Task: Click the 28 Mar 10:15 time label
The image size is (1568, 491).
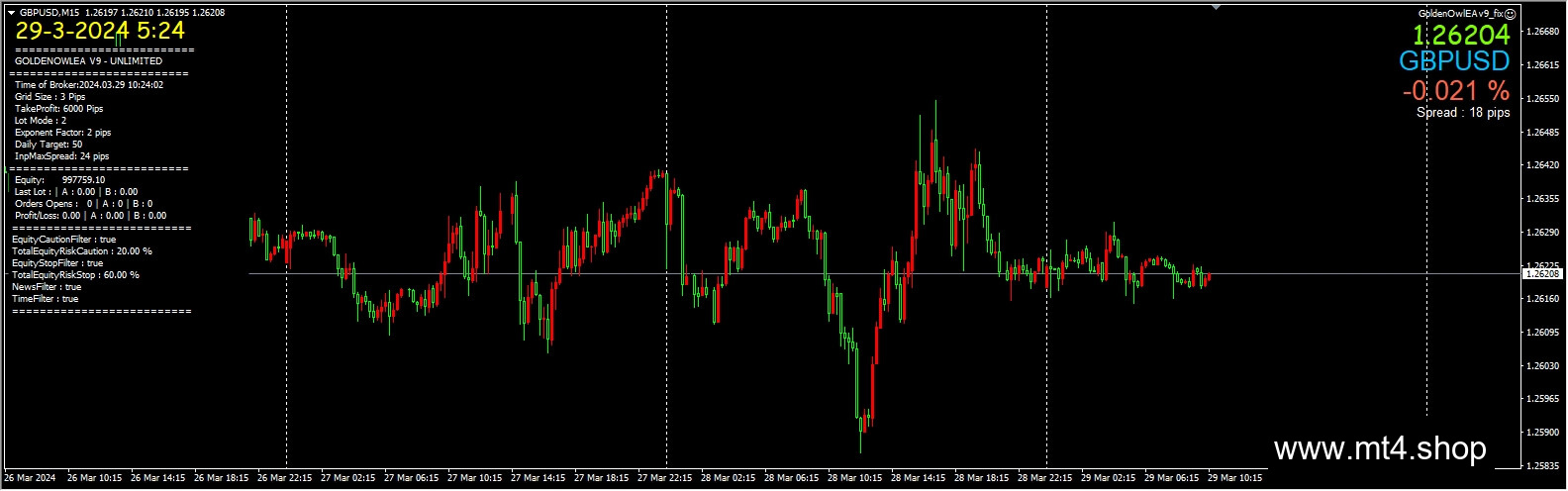Action: tap(854, 478)
